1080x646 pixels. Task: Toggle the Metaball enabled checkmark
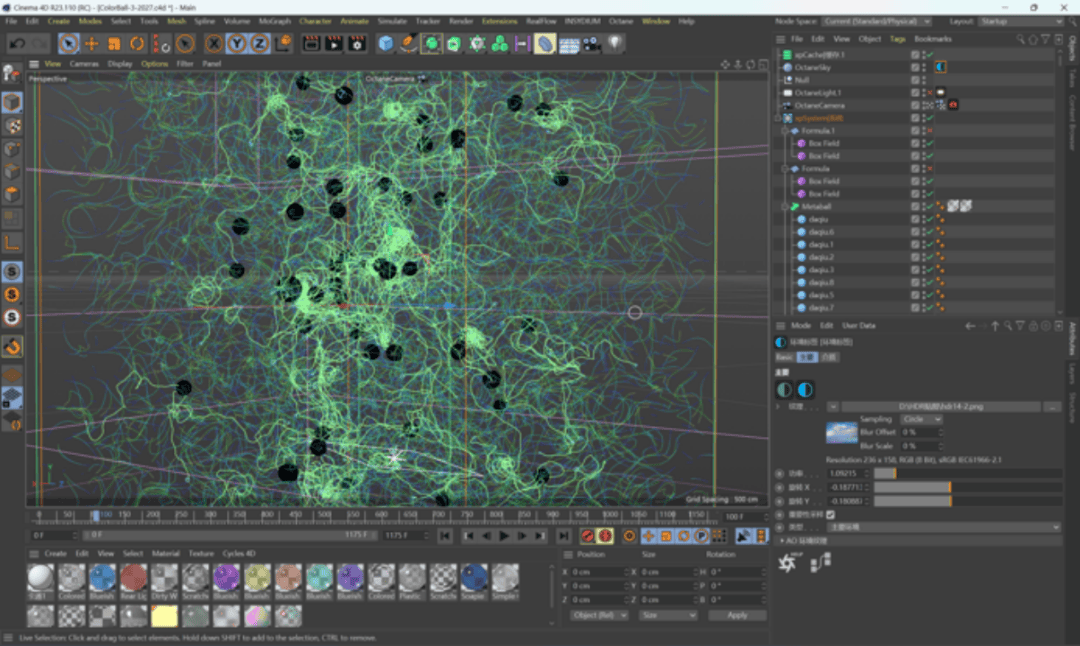(x=929, y=206)
